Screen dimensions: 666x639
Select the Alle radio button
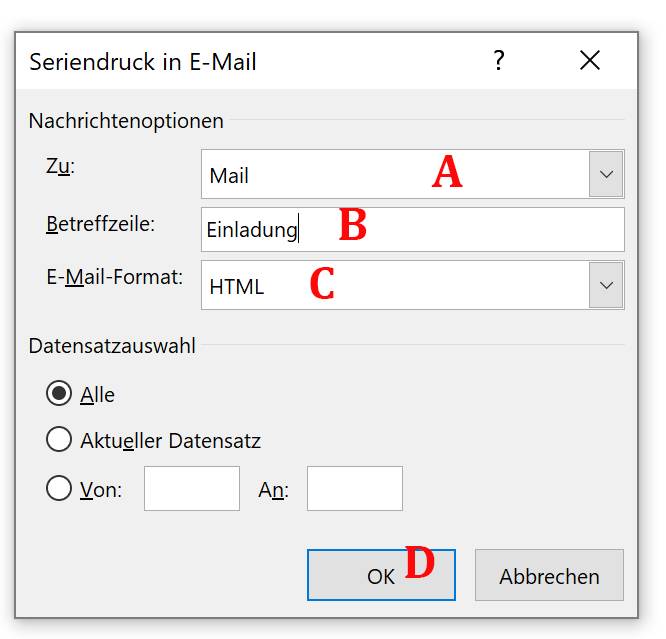click(59, 394)
